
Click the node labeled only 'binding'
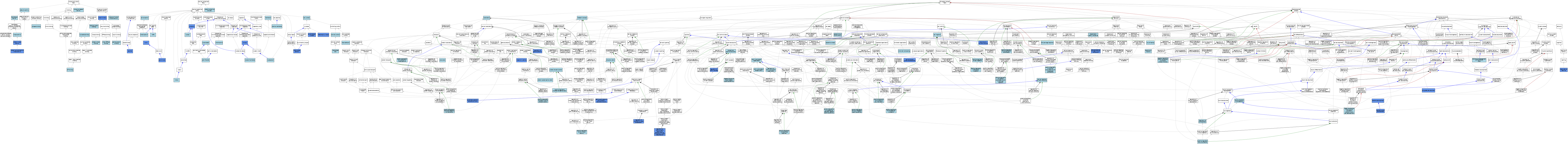click(x=69, y=10)
